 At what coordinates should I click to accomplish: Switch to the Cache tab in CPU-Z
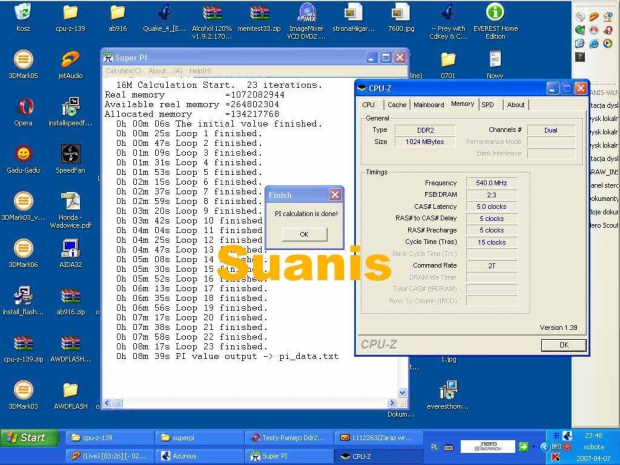click(397, 105)
